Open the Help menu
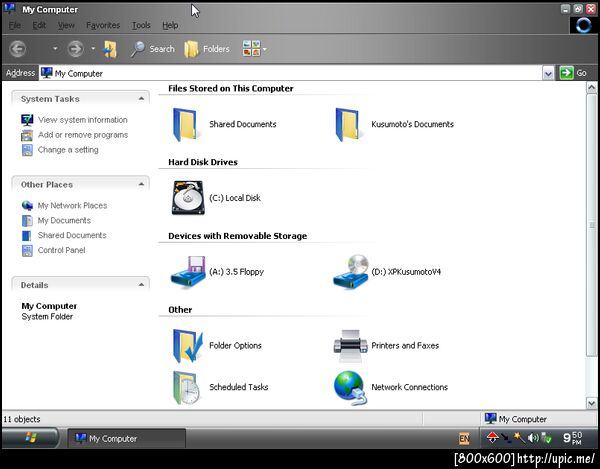Viewport: 600px width, 469px height. pyautogui.click(x=170, y=25)
